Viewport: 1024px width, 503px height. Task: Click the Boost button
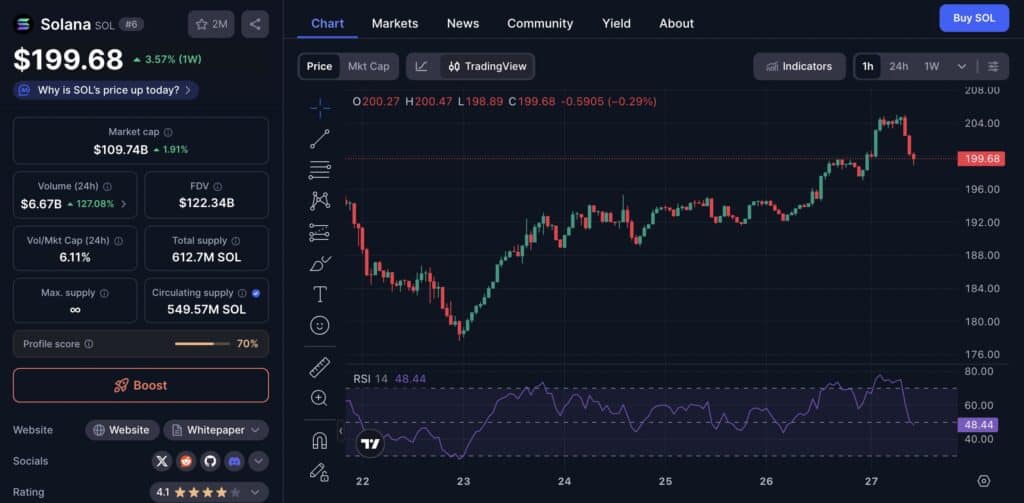(140, 385)
